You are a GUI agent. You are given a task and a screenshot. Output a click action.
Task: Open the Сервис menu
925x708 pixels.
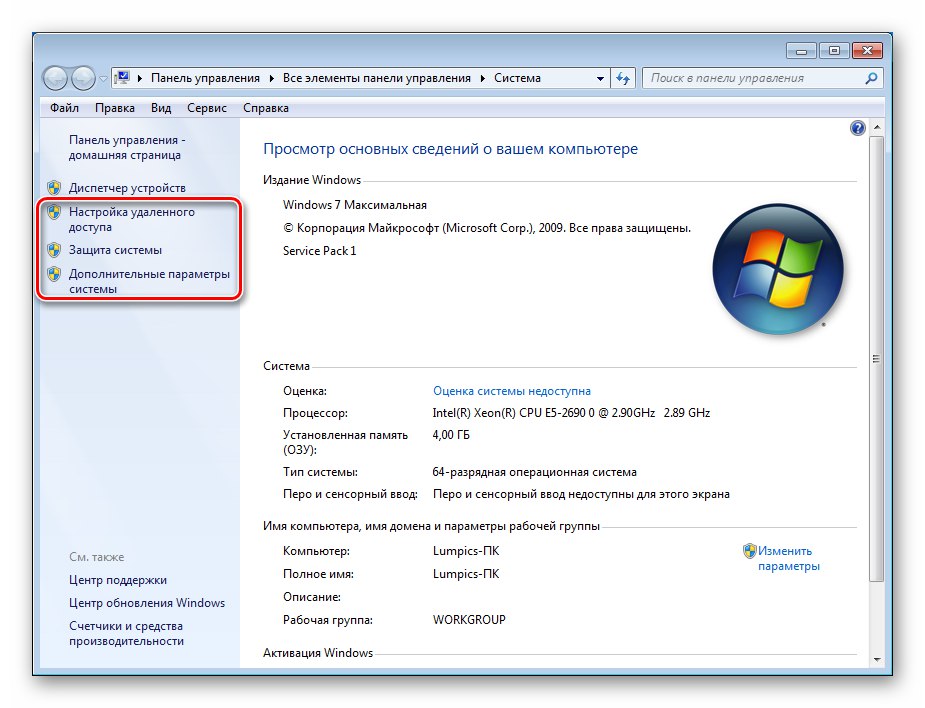click(x=206, y=108)
